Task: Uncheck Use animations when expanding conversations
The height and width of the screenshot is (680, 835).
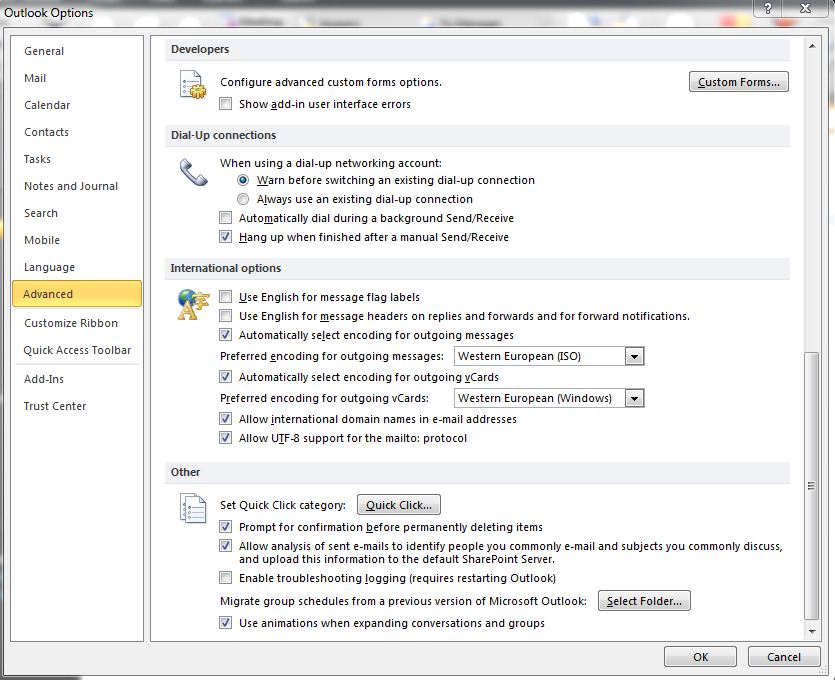Action: [x=226, y=622]
